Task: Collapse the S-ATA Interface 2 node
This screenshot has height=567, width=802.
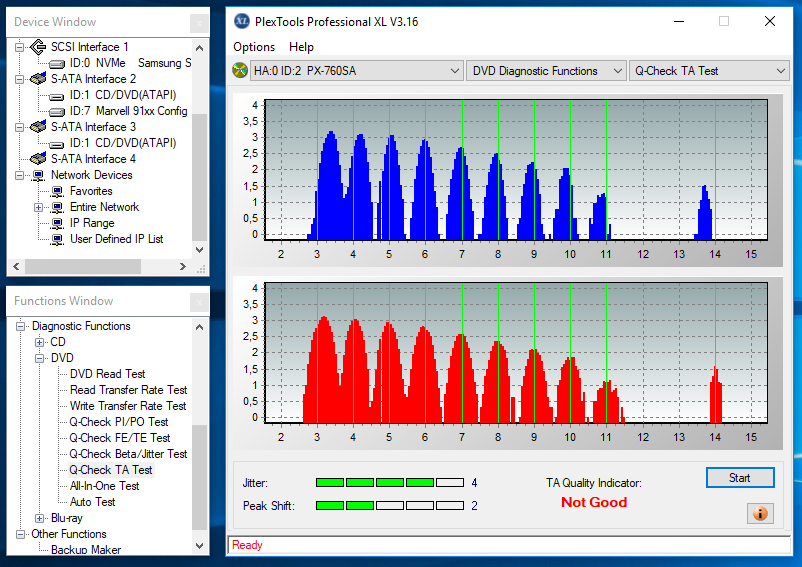Action: click(x=19, y=79)
